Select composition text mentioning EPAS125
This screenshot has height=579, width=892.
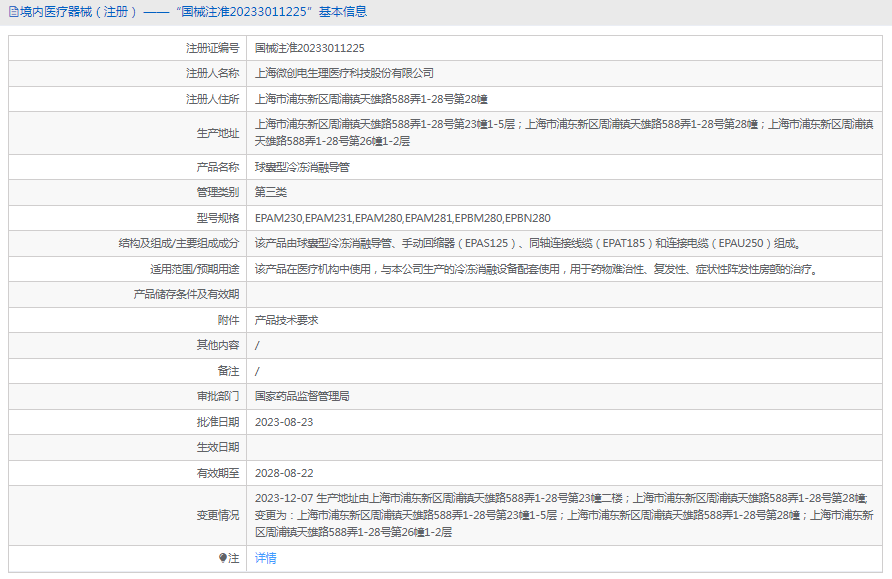coord(528,243)
